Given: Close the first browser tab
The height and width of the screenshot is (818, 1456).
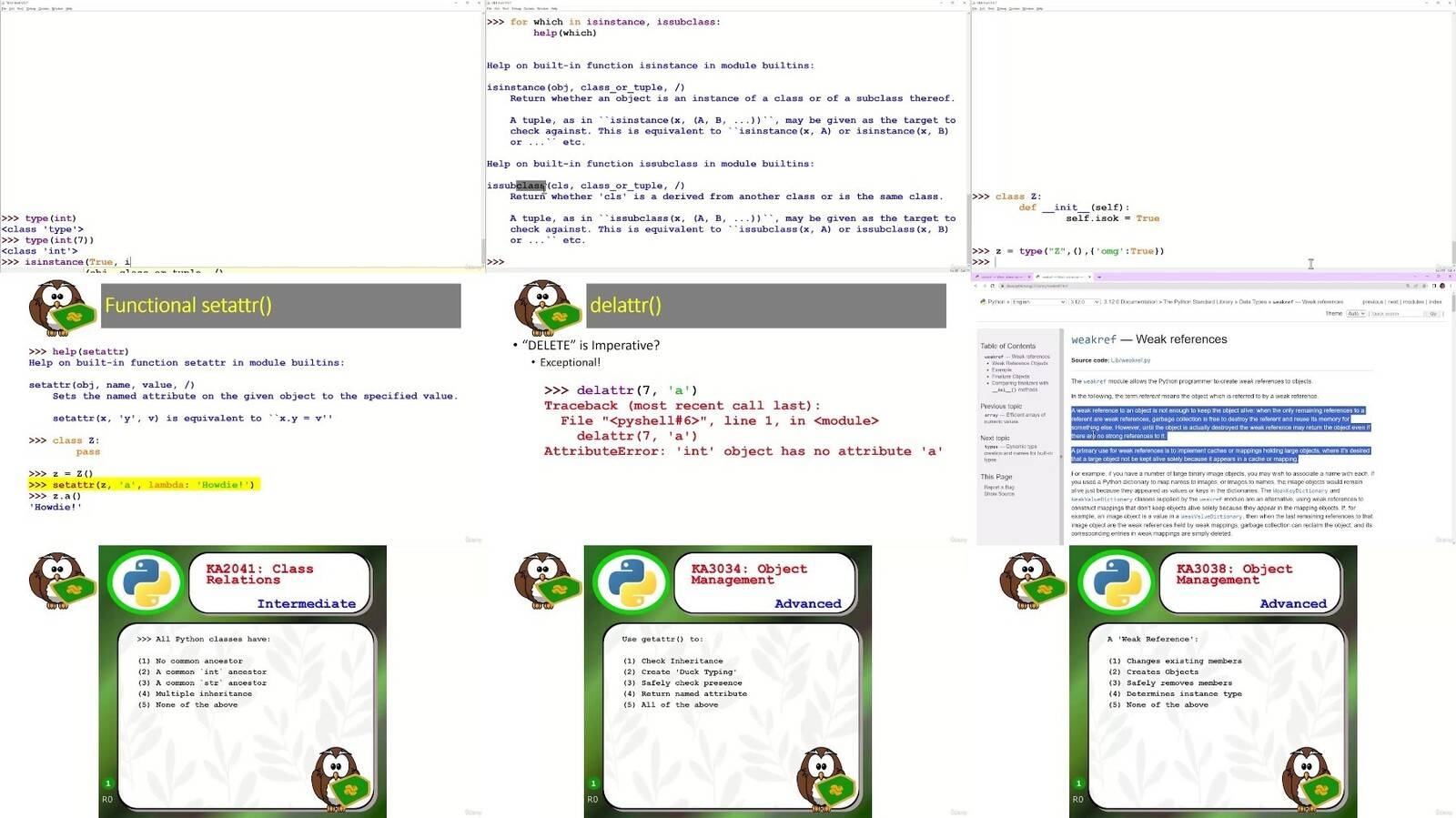Looking at the screenshot, I should coord(1028,277).
